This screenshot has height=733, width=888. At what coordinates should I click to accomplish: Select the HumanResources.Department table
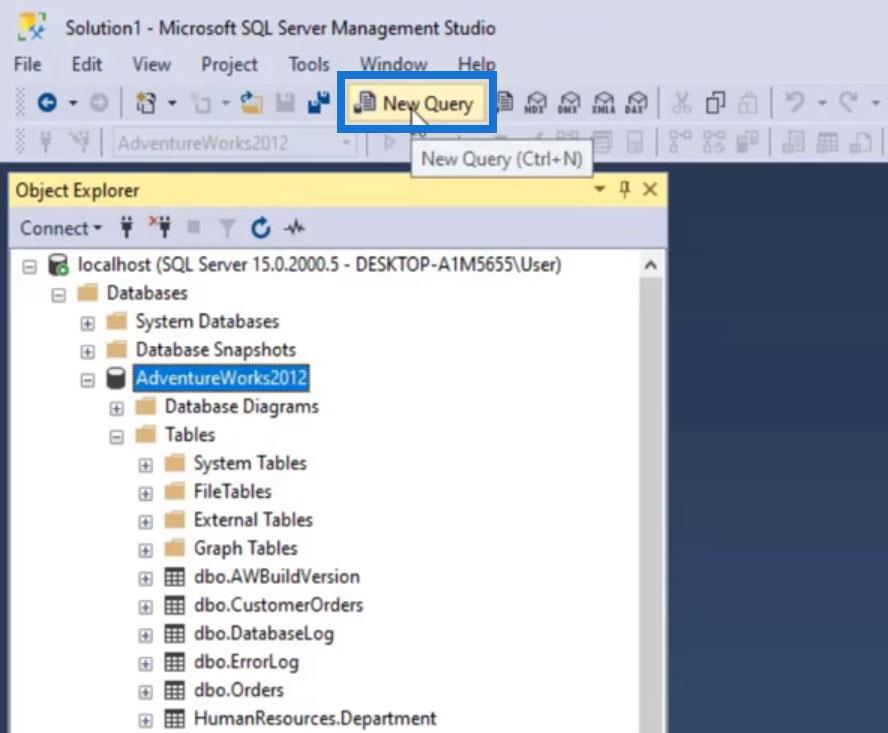pos(315,718)
